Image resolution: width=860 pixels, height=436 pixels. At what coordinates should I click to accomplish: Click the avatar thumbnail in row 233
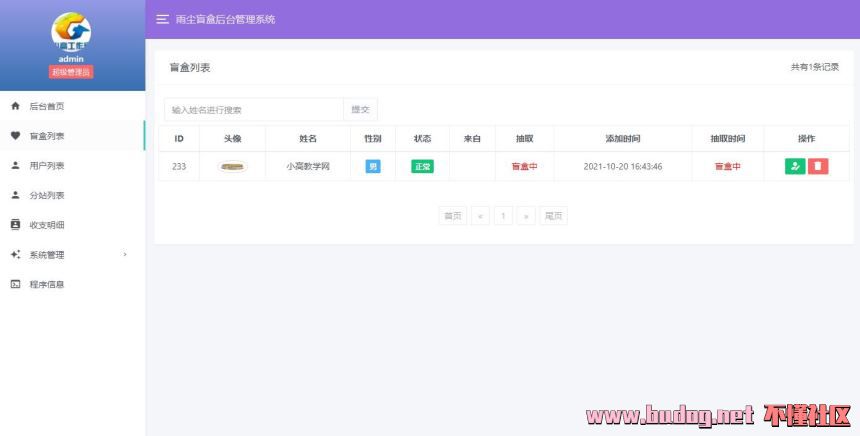pyautogui.click(x=233, y=166)
